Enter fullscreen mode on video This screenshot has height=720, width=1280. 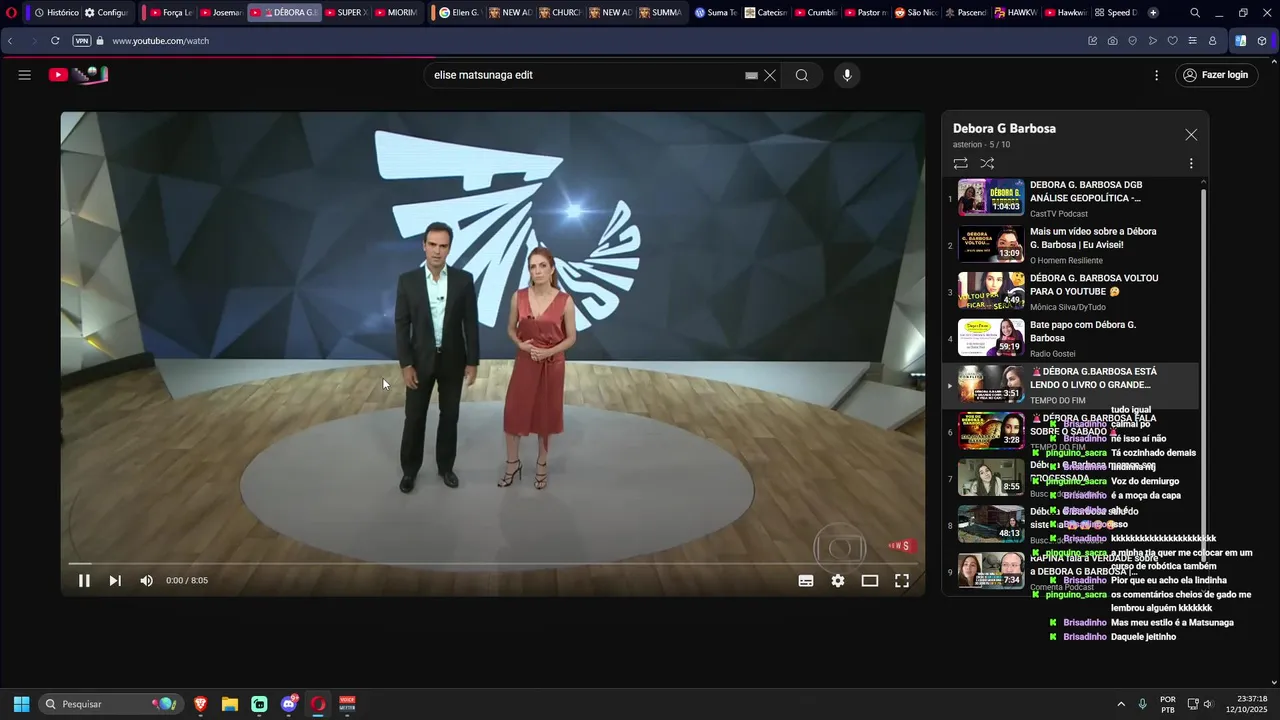click(x=902, y=581)
